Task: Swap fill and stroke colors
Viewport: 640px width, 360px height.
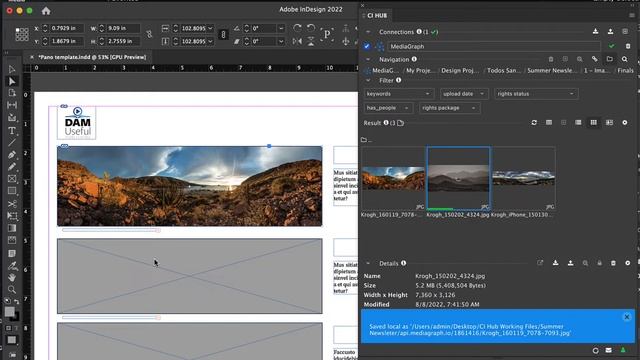Action: (17, 301)
